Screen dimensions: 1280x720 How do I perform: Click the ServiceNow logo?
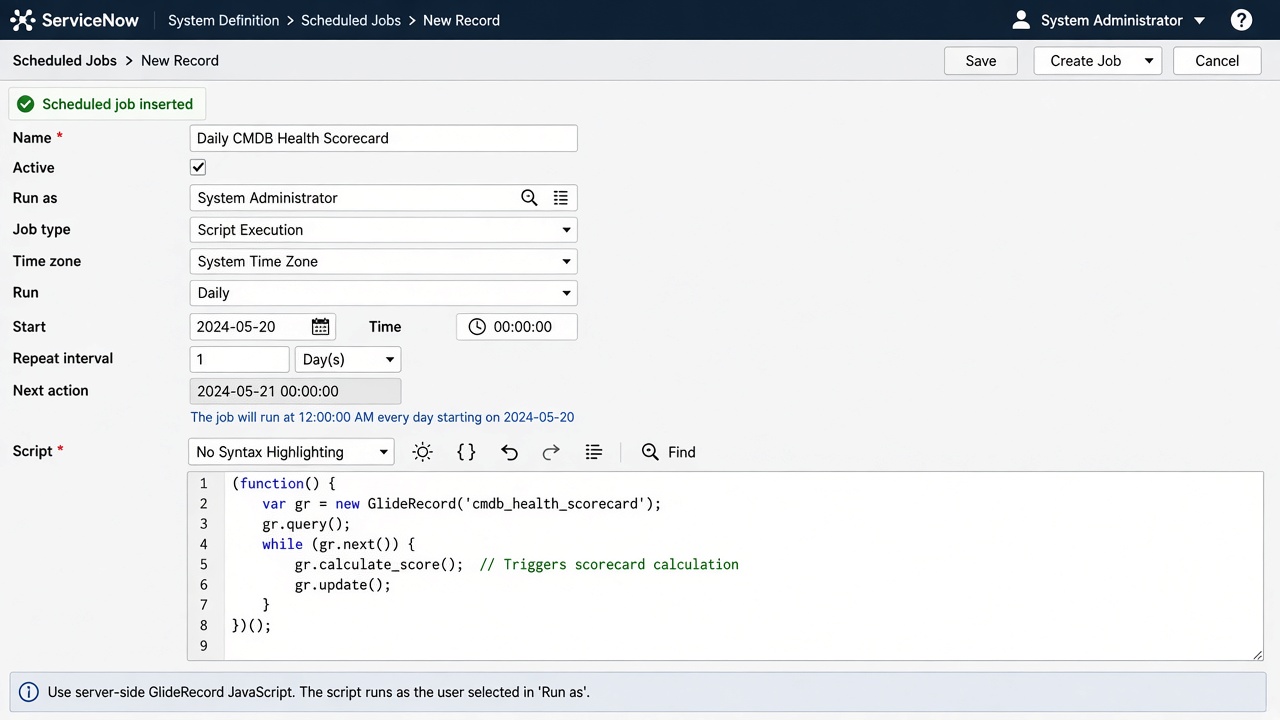pyautogui.click(x=74, y=20)
